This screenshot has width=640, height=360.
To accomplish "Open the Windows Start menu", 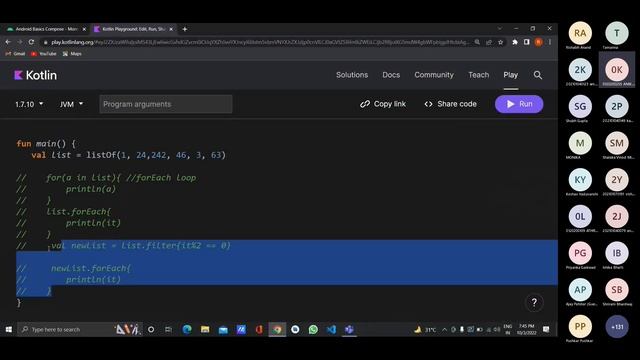I will pyautogui.click(x=9, y=329).
